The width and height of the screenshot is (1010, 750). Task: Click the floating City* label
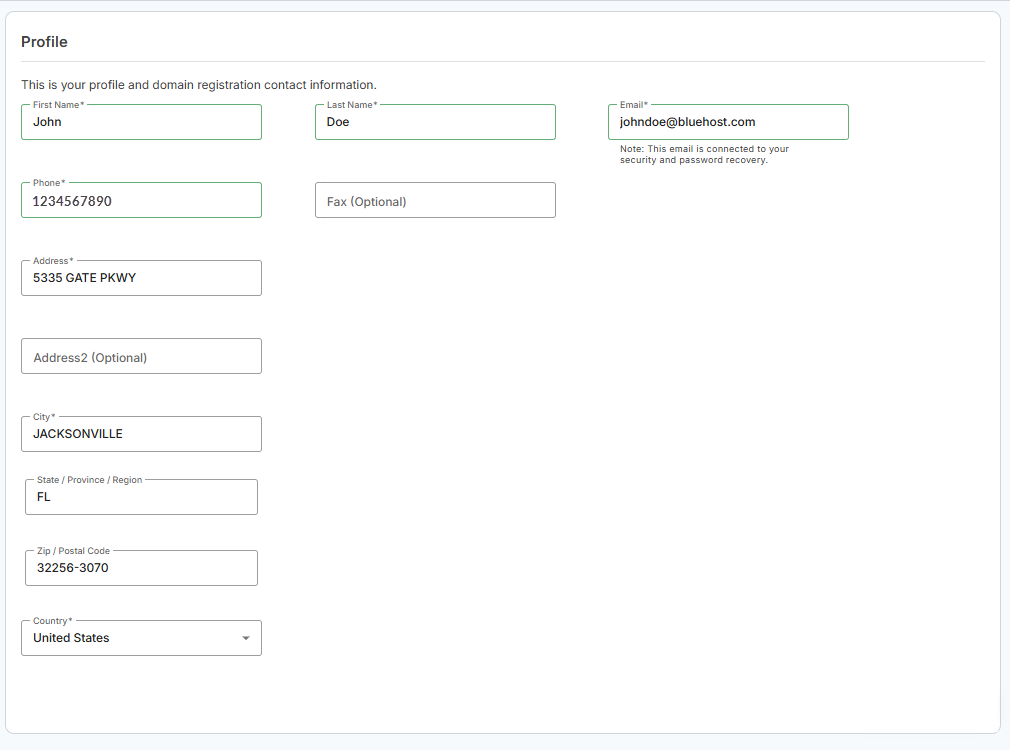[x=44, y=417]
